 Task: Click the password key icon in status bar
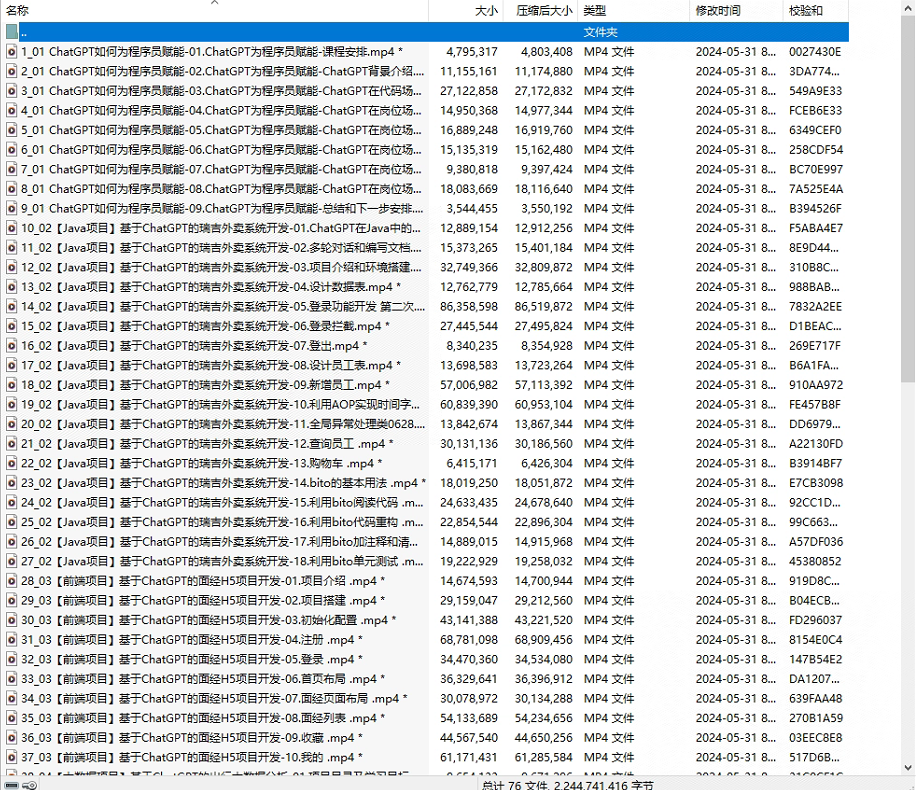[x=29, y=785]
